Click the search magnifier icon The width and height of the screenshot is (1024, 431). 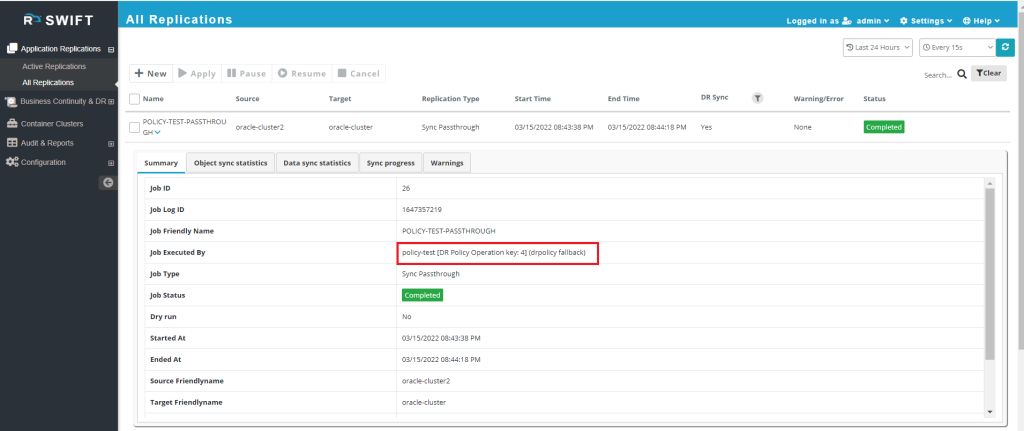point(962,74)
